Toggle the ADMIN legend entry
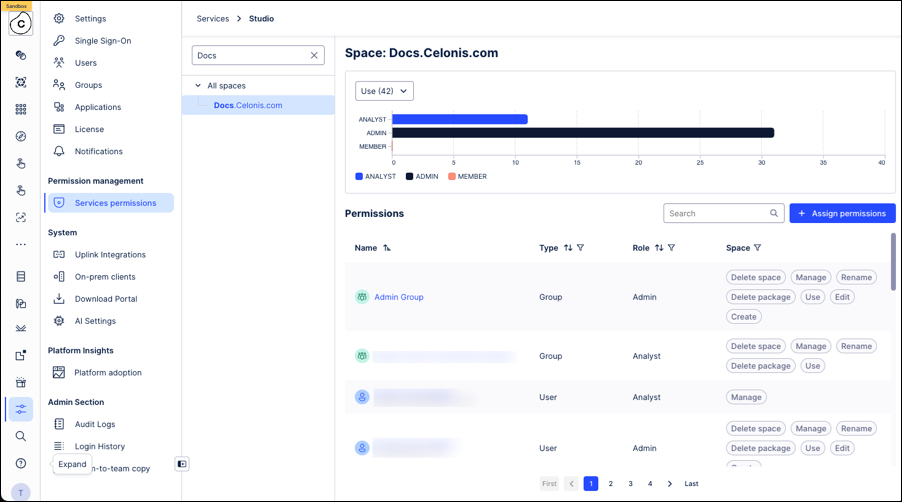 pyautogui.click(x=422, y=177)
